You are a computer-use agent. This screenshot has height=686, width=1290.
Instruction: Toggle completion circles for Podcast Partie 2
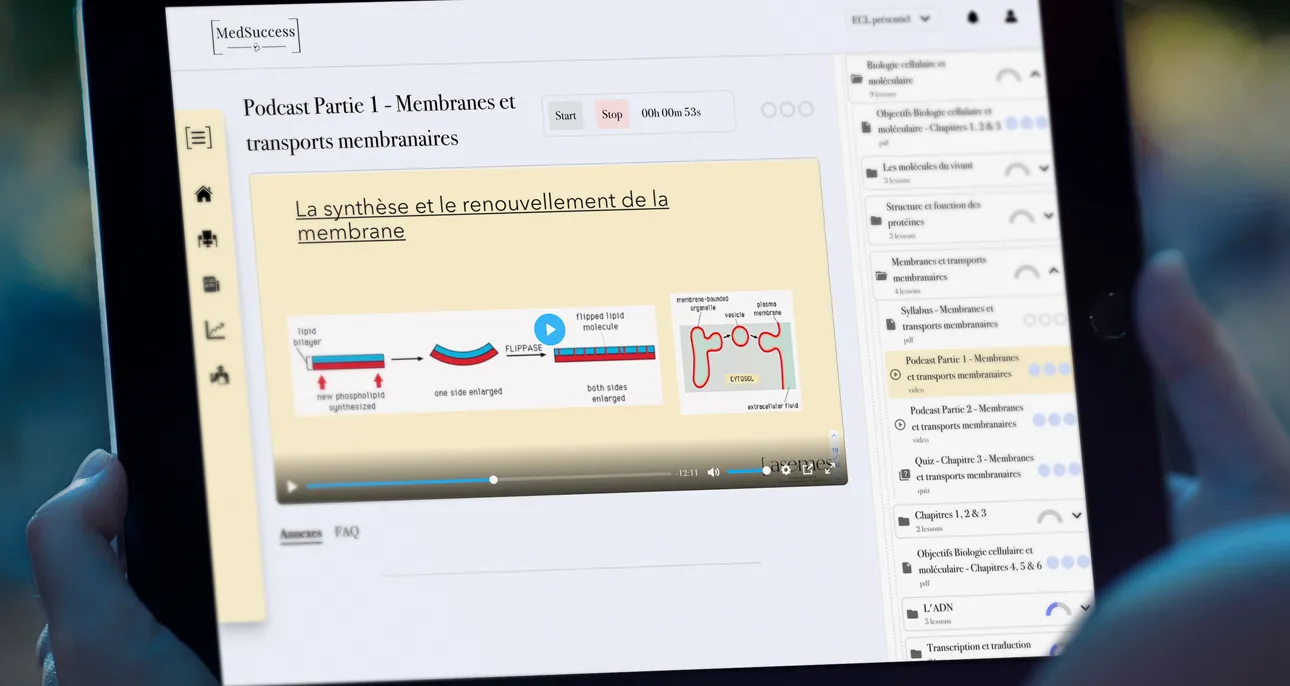pyautogui.click(x=1055, y=420)
